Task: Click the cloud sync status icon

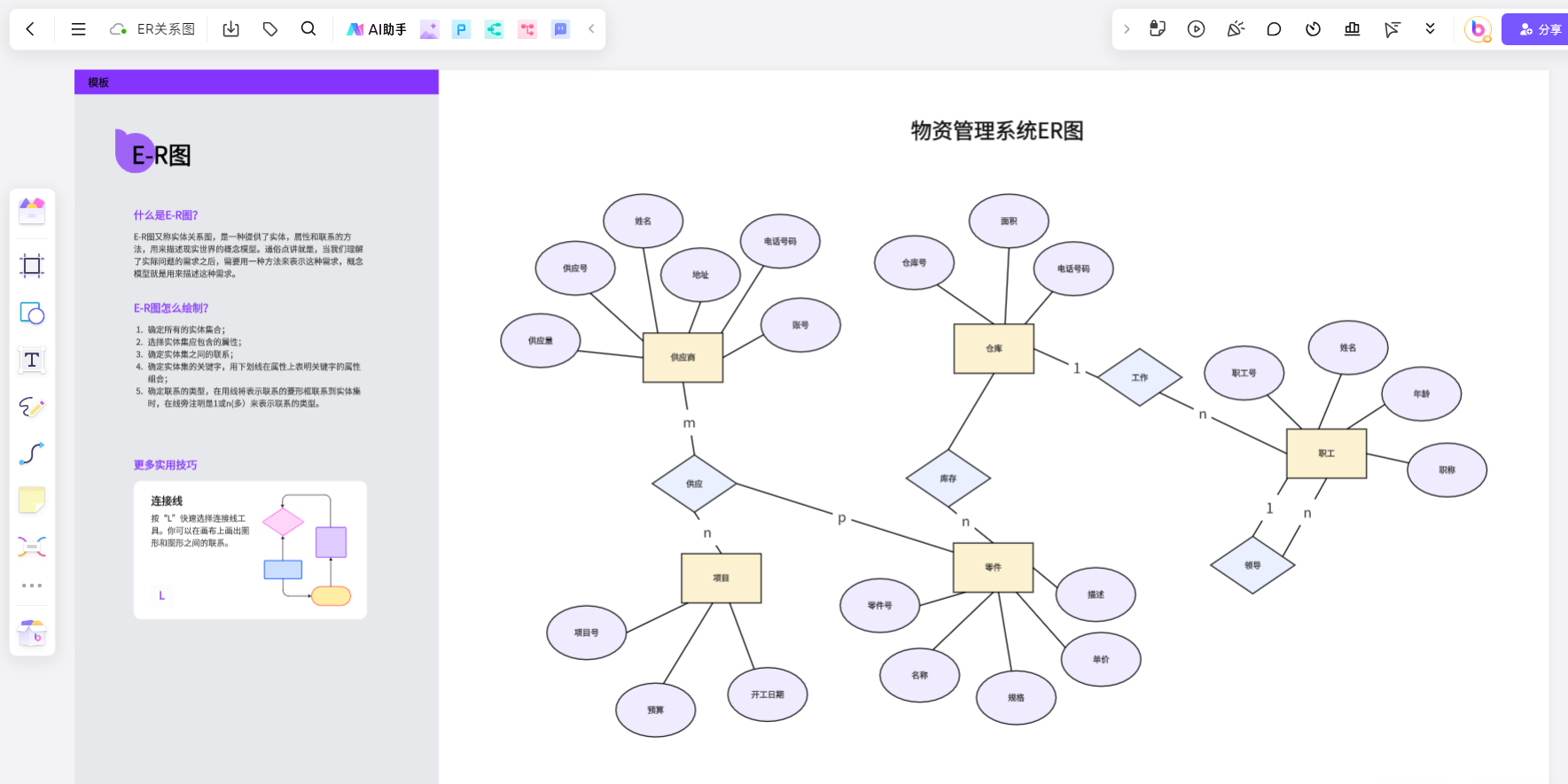Action: click(118, 29)
